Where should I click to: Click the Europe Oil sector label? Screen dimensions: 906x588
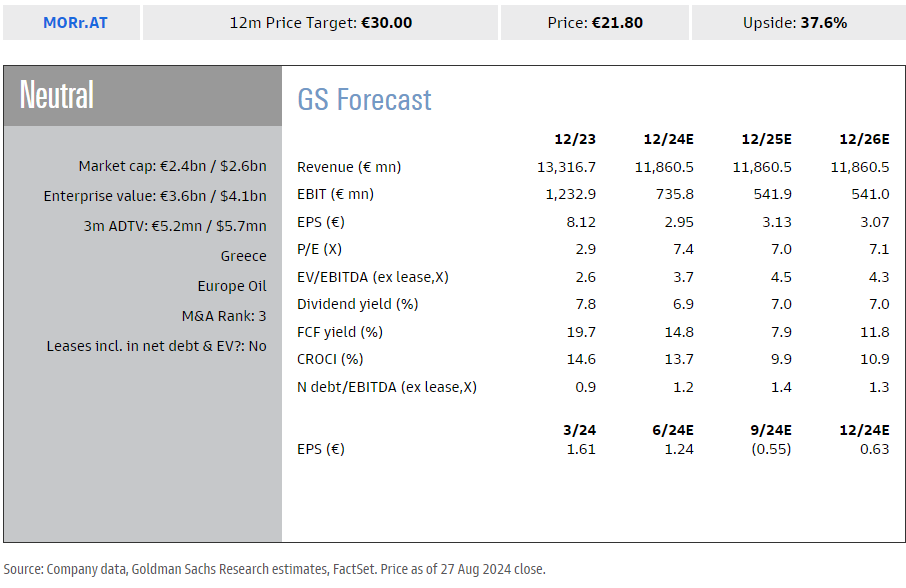[x=232, y=287]
